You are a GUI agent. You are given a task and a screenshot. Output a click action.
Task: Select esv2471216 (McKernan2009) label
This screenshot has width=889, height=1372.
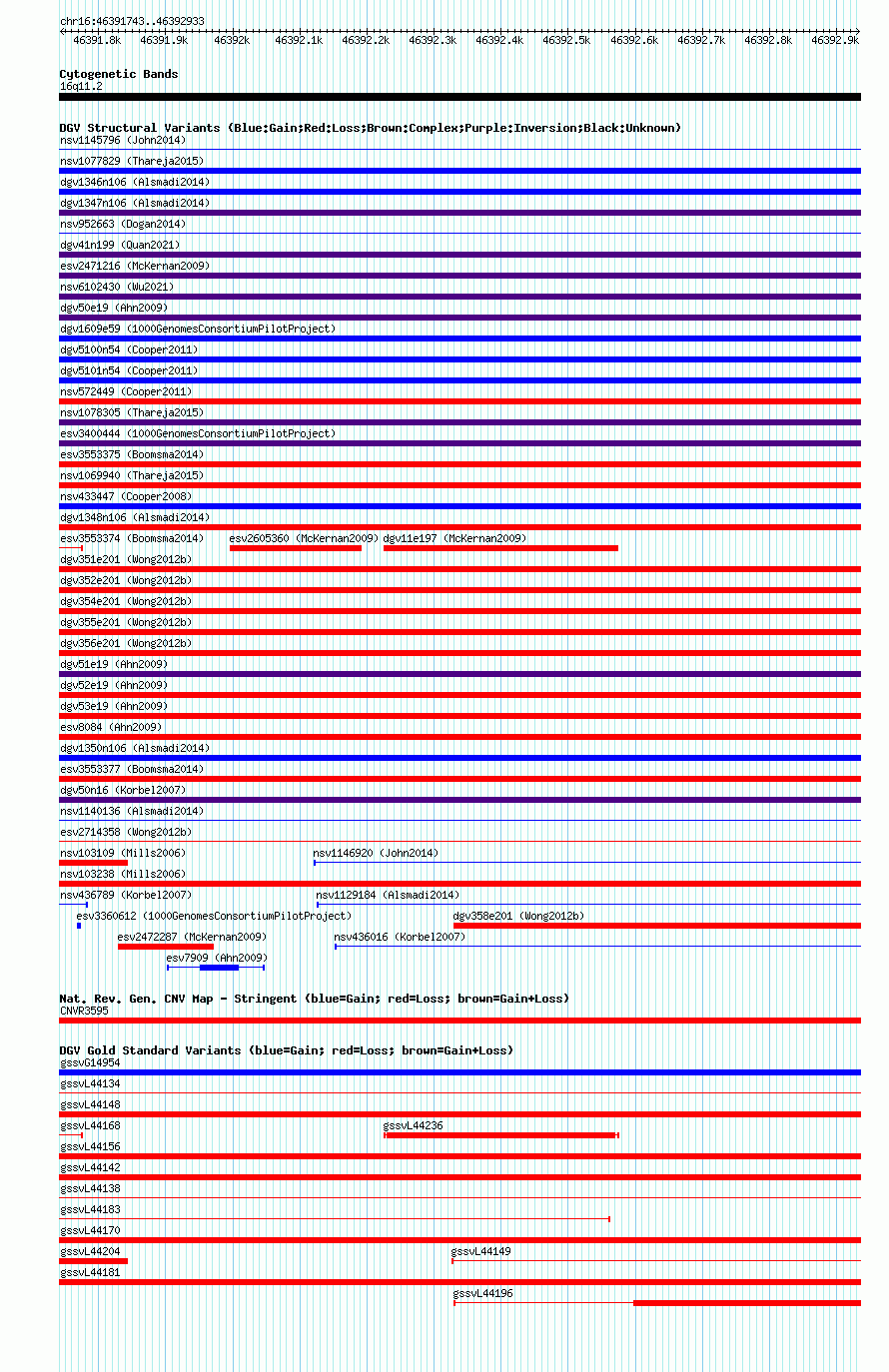click(135, 266)
